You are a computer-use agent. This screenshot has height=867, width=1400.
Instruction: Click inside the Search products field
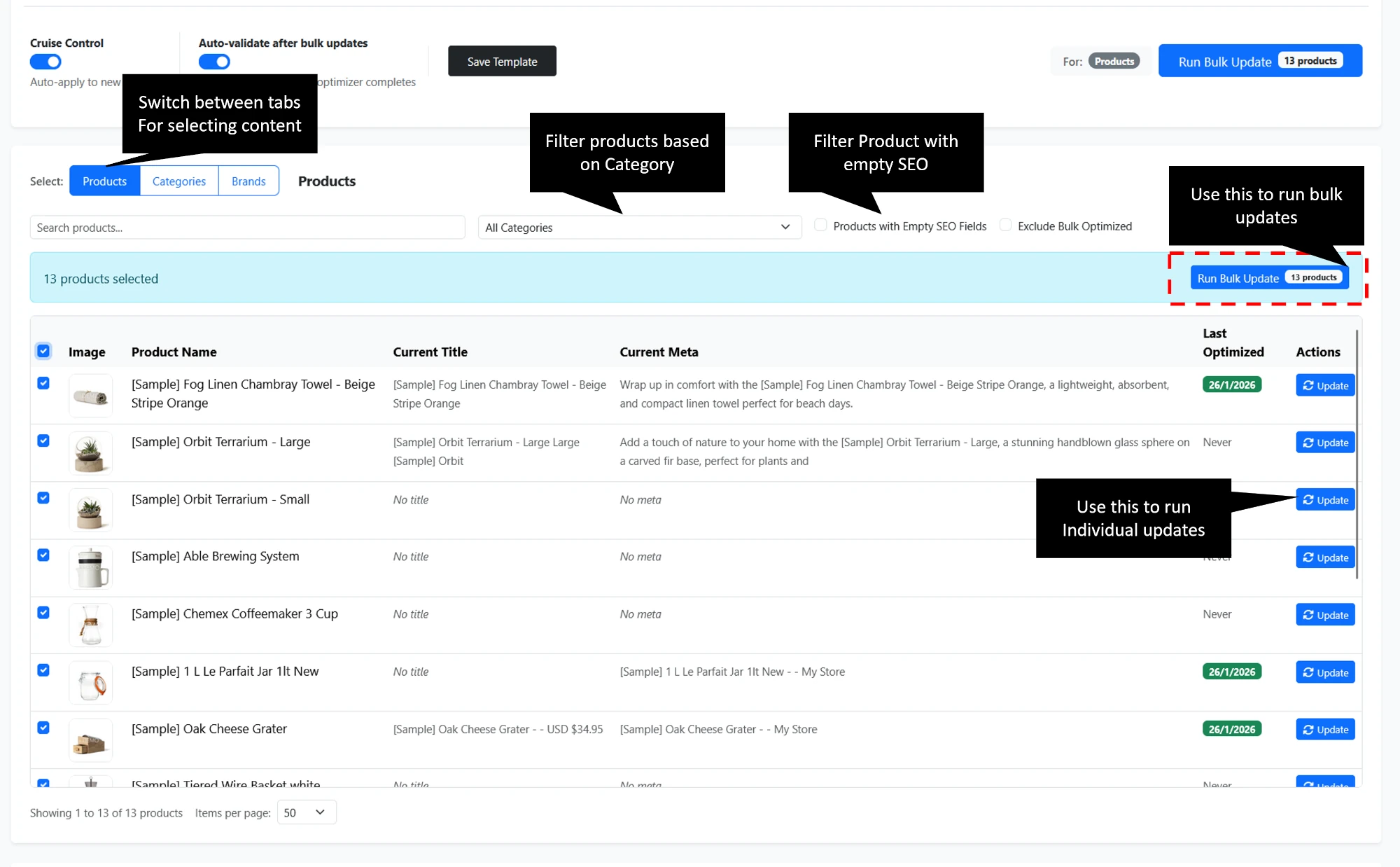(247, 227)
